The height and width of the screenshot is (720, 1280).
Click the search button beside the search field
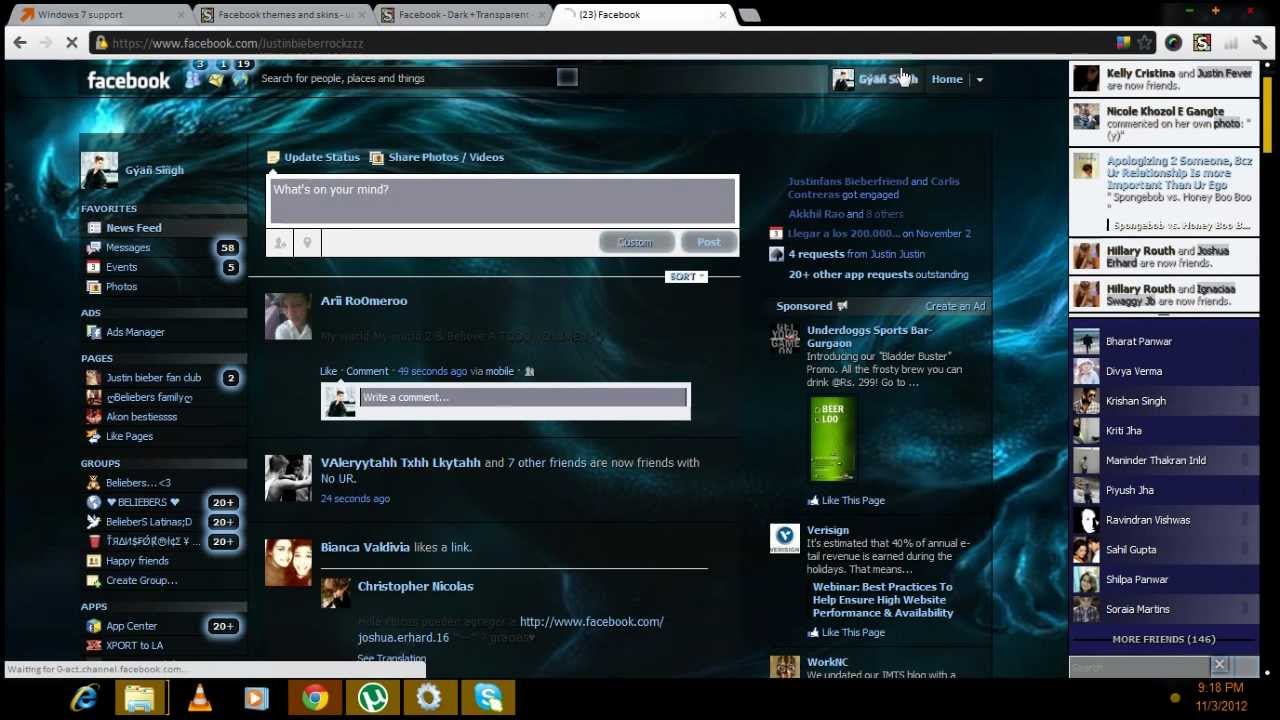tap(567, 78)
